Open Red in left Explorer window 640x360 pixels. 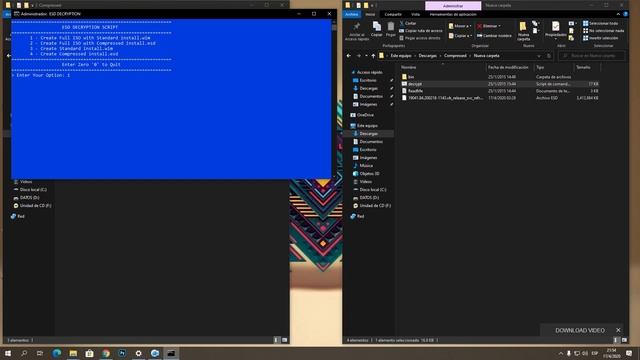pos(20,216)
